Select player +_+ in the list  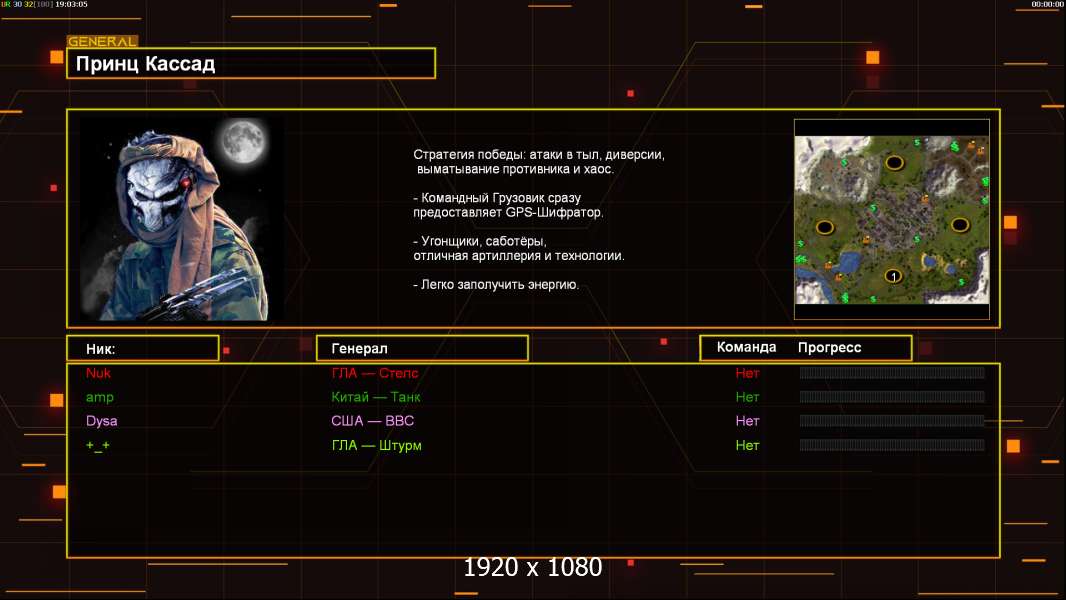point(97,445)
